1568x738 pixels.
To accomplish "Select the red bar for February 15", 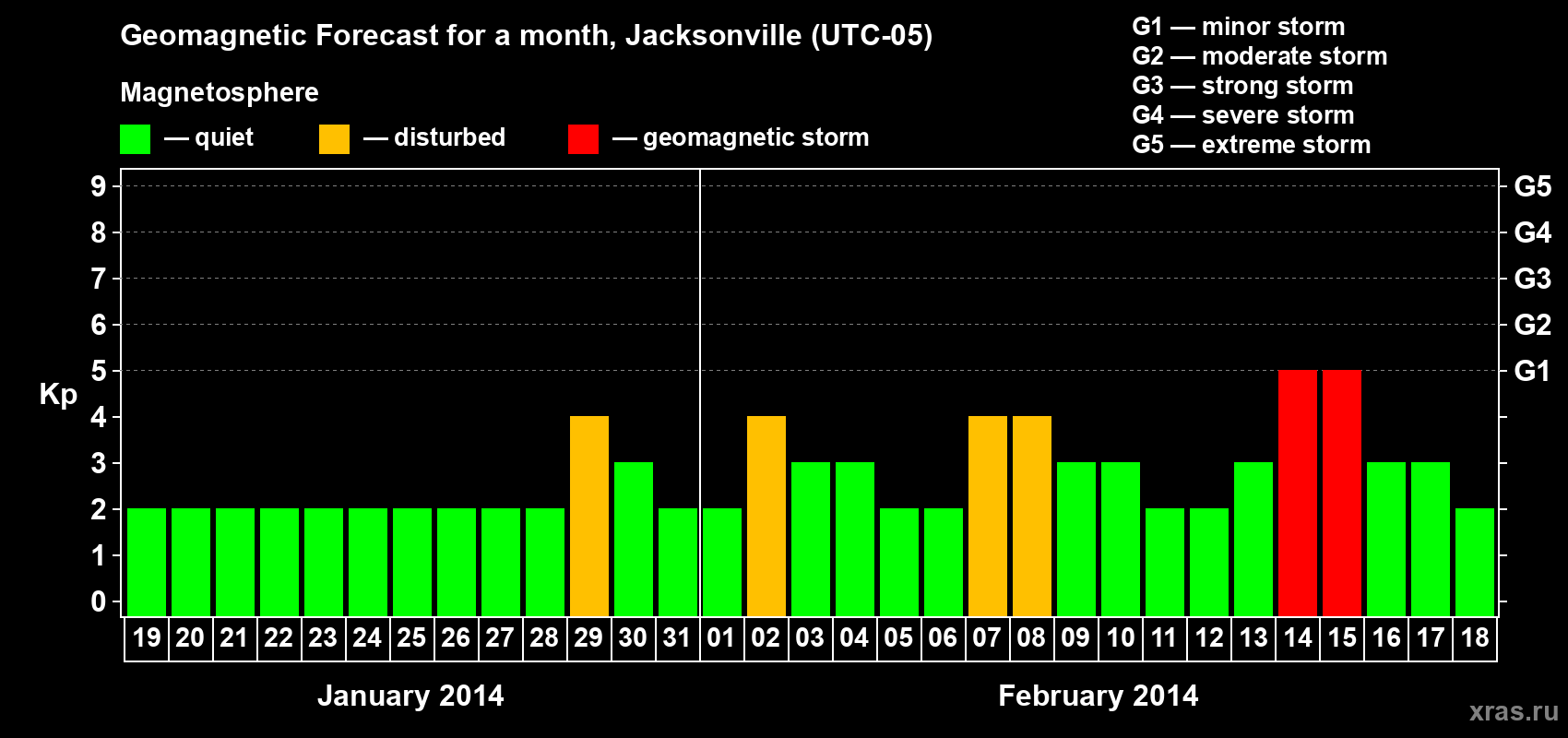I will (1342, 493).
